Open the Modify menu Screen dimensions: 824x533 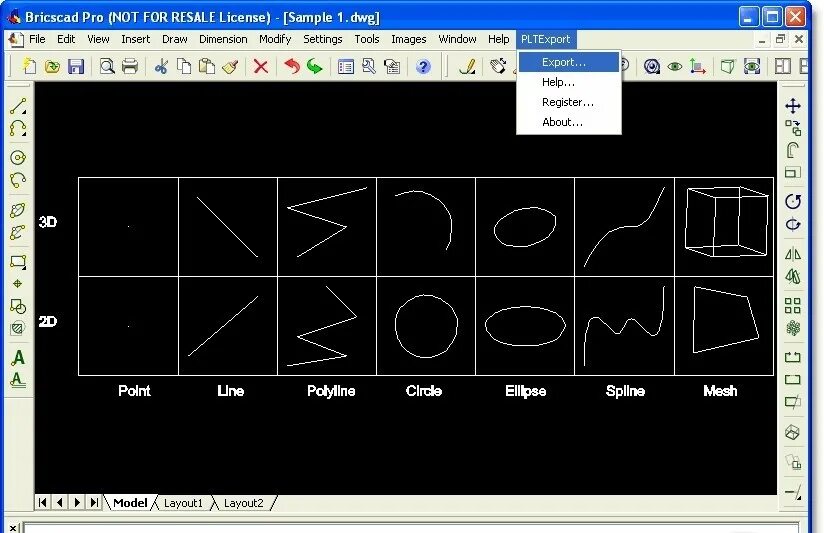275,39
